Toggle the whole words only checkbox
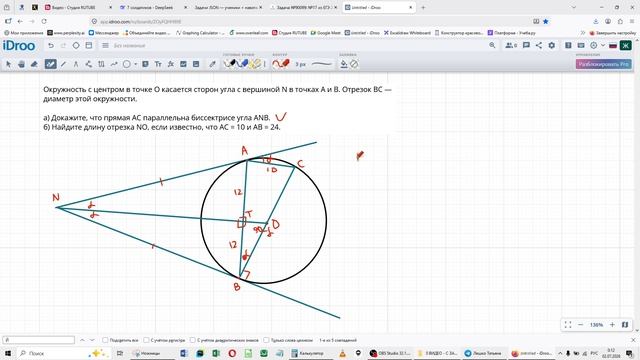The width and height of the screenshot is (640, 360). (x=266, y=340)
